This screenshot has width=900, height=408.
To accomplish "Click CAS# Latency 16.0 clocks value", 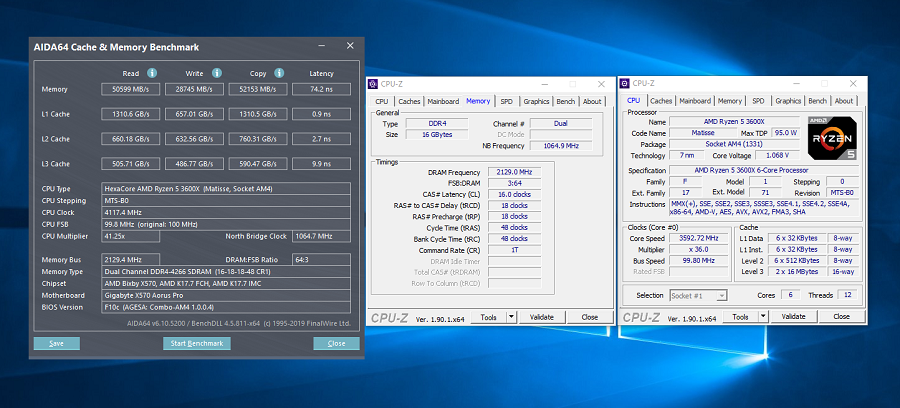I will [514, 195].
